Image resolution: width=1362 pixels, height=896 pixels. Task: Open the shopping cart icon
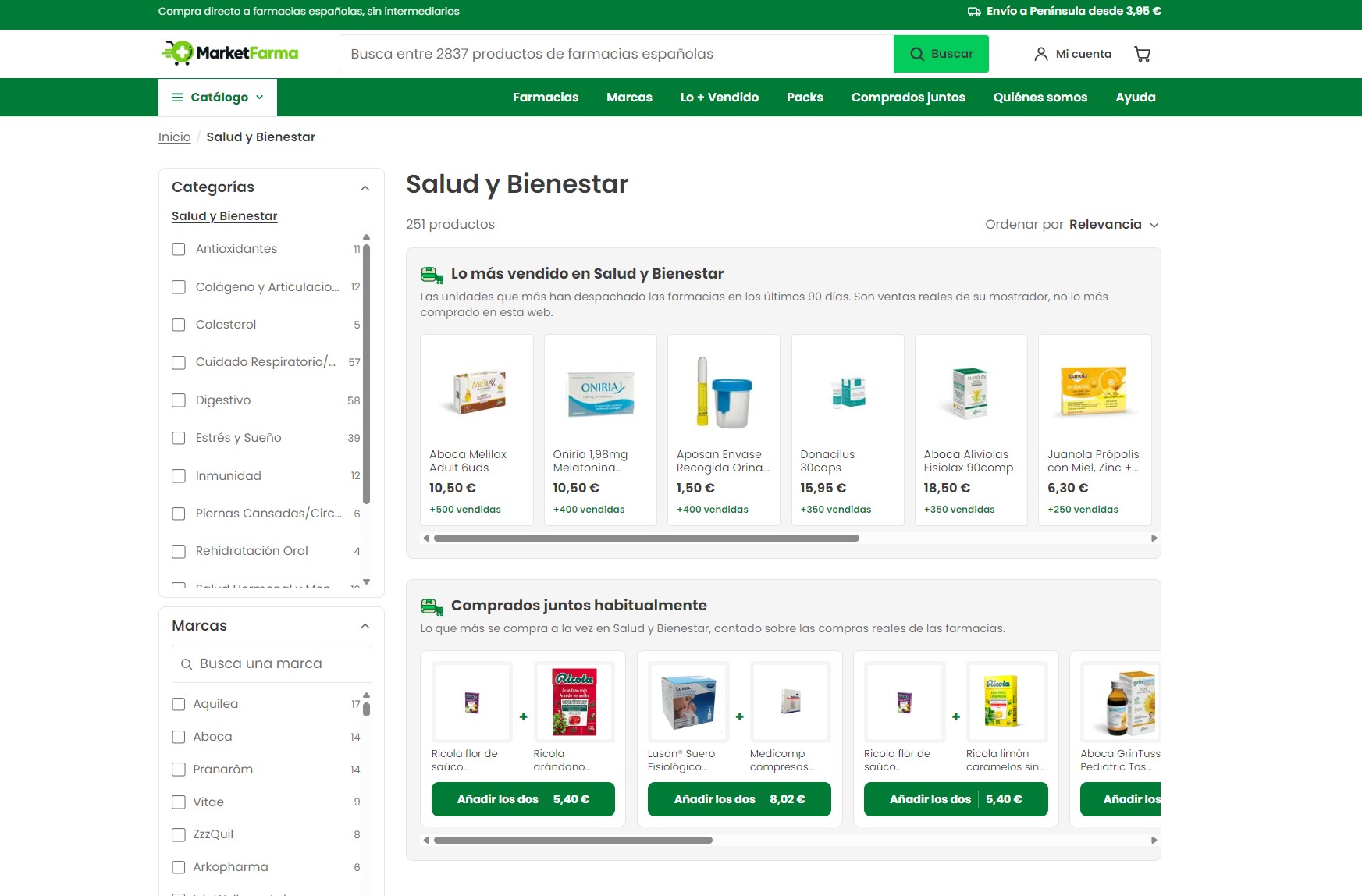[x=1143, y=54]
